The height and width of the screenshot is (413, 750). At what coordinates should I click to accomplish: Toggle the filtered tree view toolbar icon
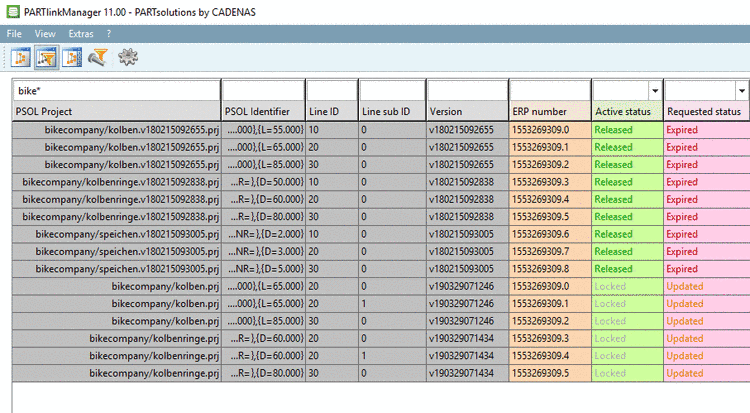pyautogui.click(x=46, y=58)
